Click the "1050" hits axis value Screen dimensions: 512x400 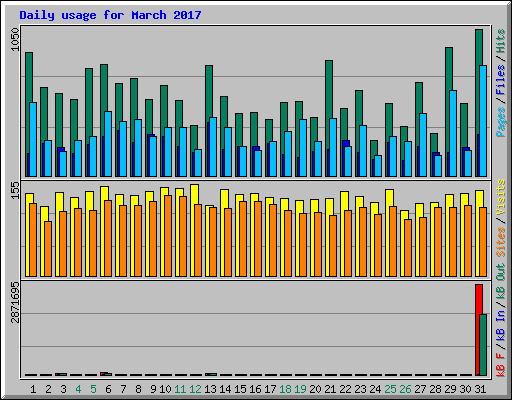point(15,40)
